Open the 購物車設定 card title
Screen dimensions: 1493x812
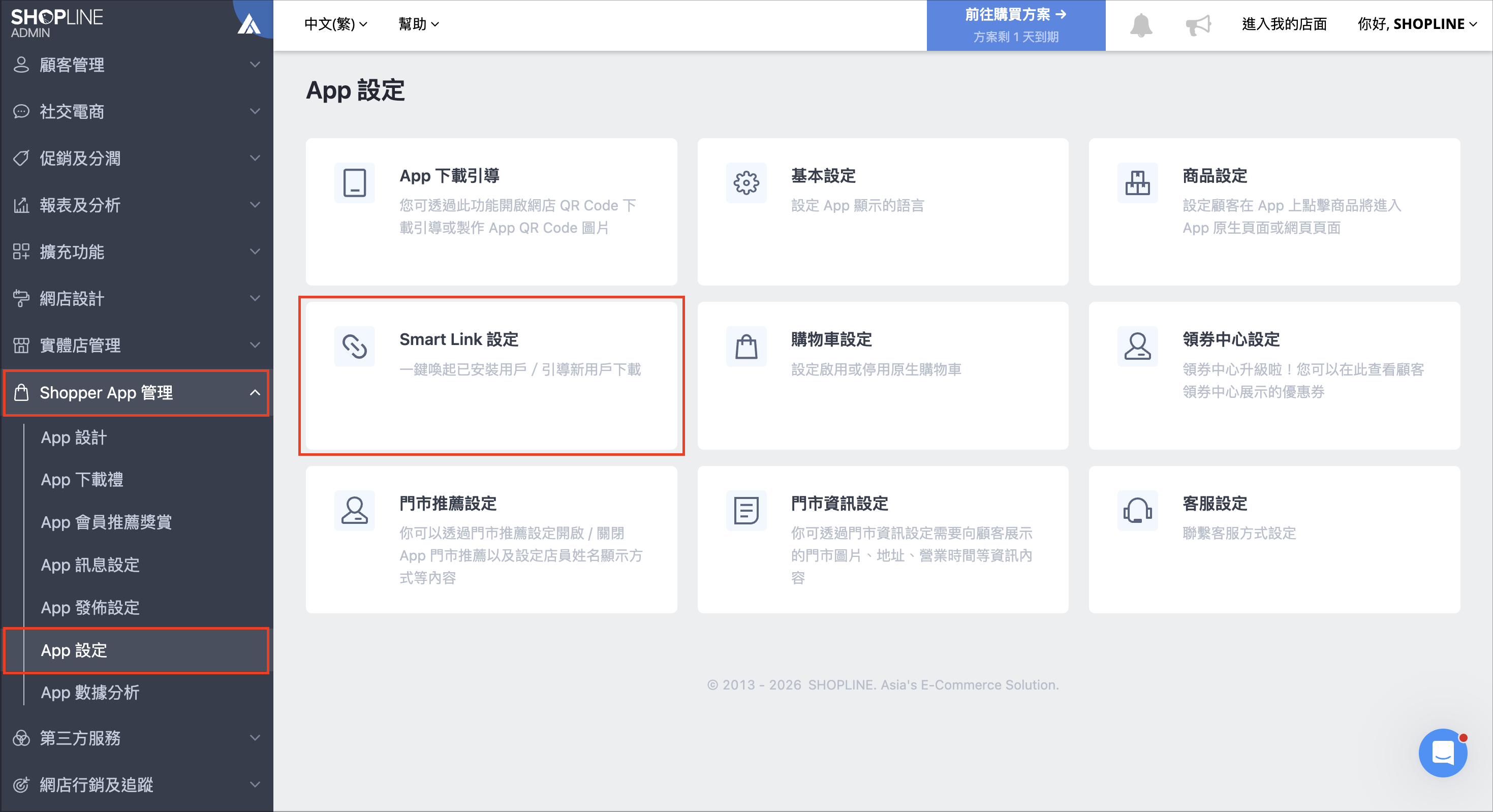click(831, 339)
